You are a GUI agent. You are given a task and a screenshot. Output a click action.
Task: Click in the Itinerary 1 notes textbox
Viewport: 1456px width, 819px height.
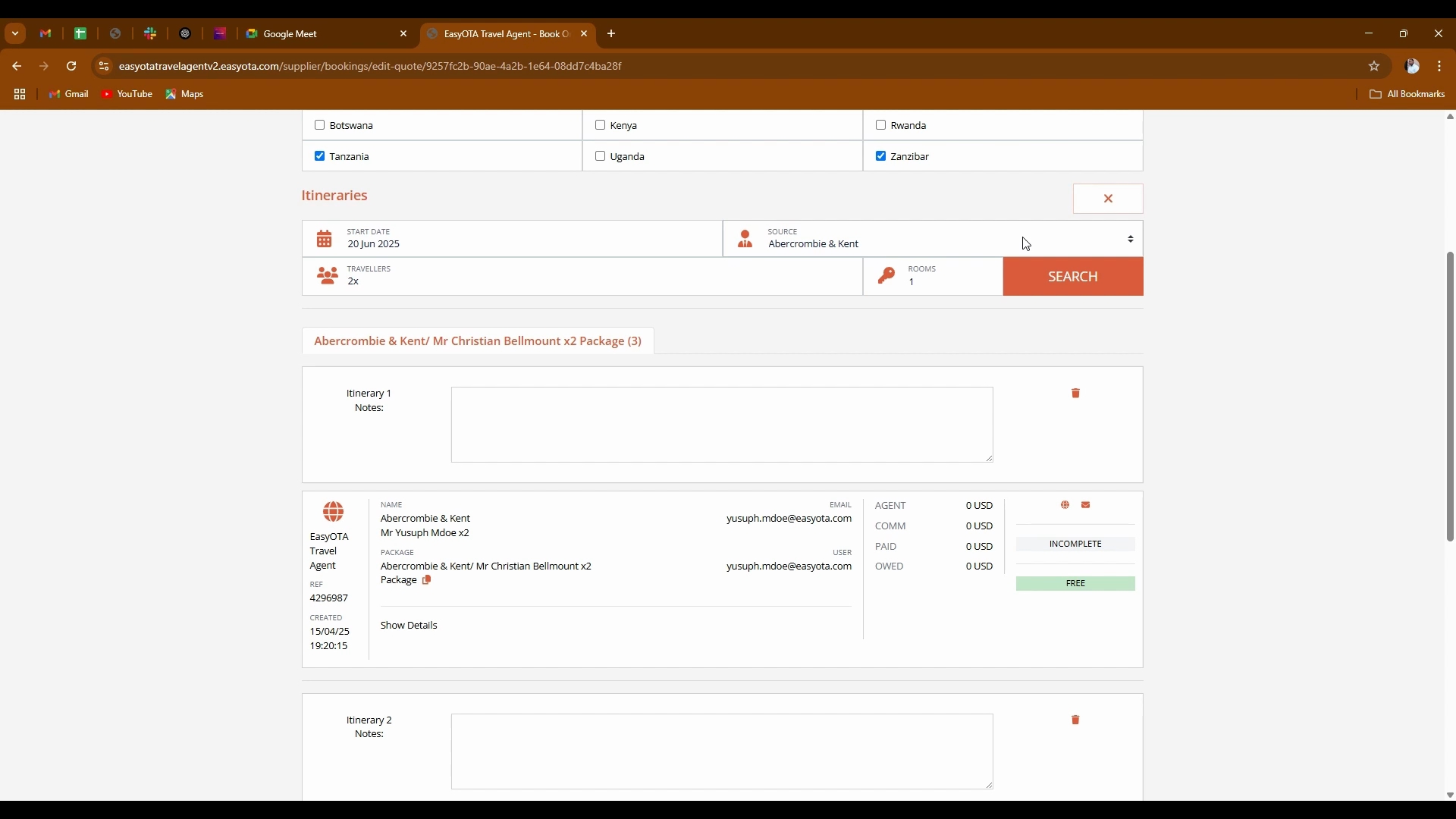click(x=722, y=425)
